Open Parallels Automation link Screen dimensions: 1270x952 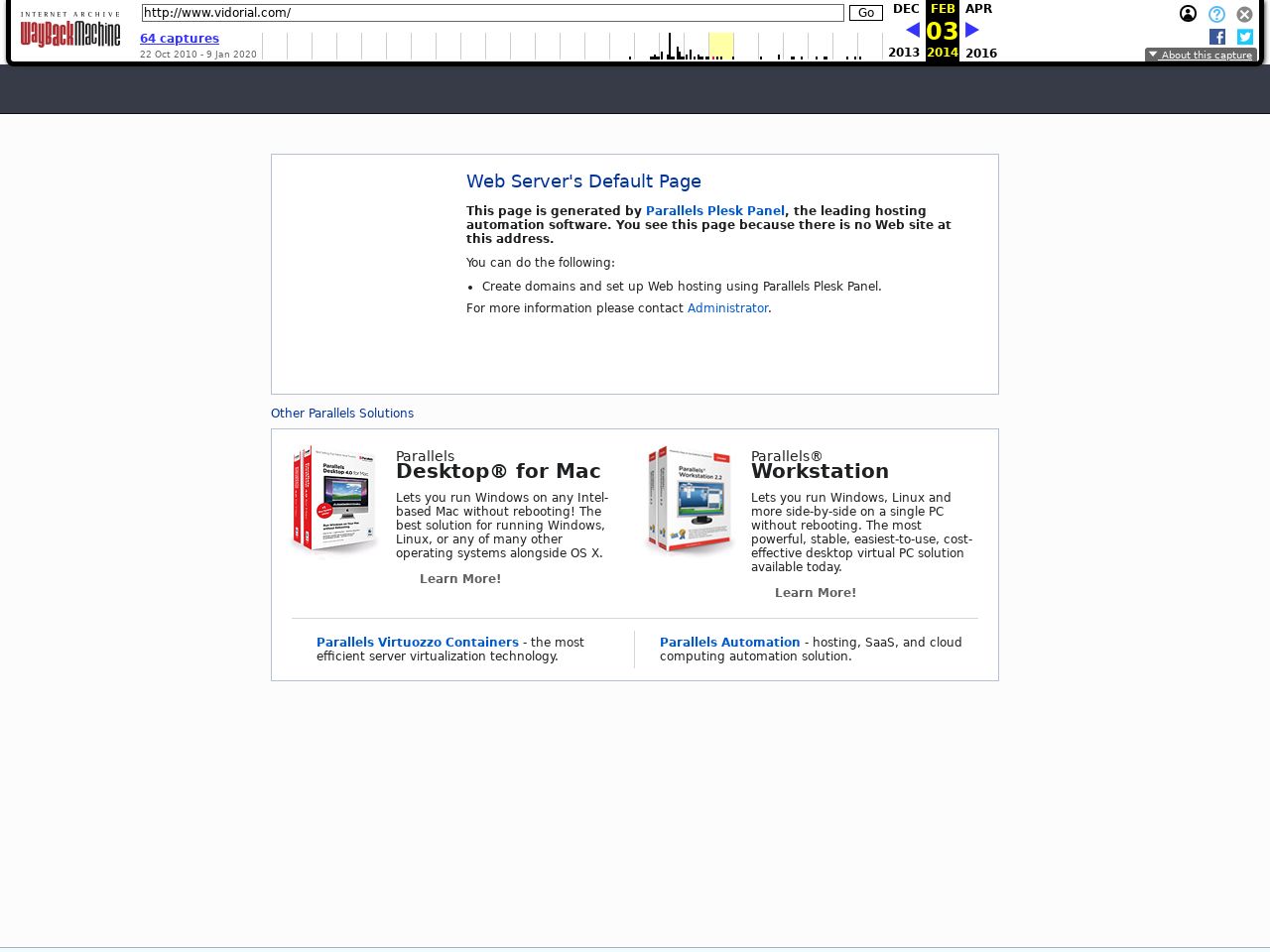729,643
